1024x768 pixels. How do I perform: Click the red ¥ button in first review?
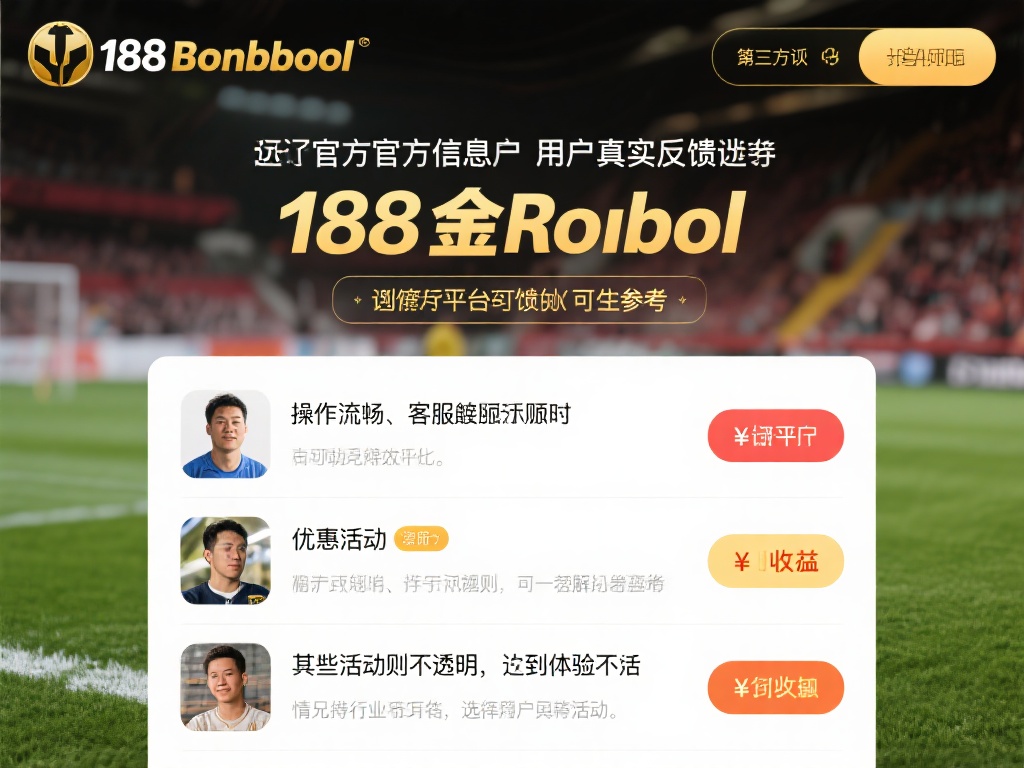pos(776,436)
